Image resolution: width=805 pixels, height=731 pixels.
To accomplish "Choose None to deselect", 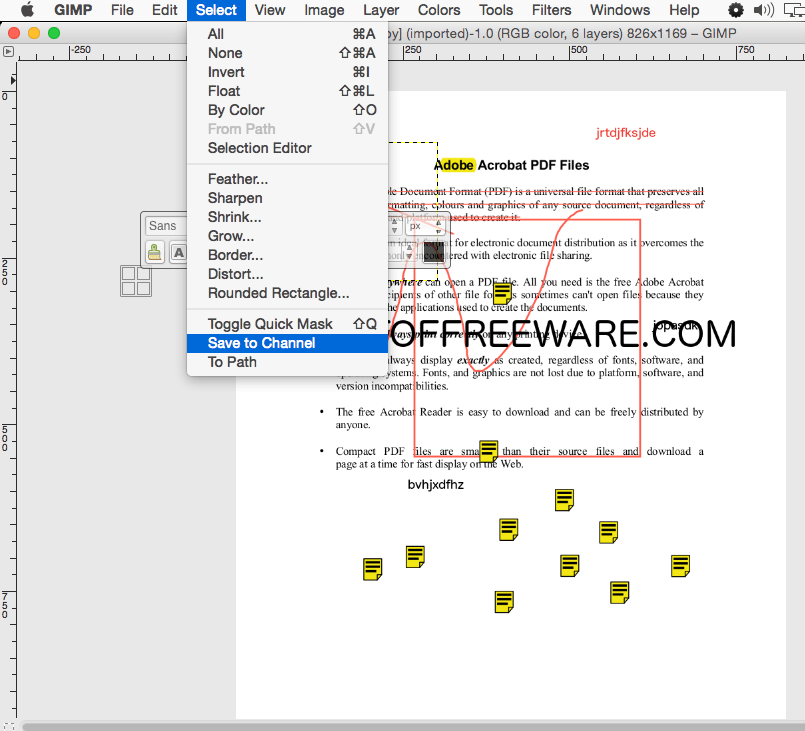I will tap(288, 53).
